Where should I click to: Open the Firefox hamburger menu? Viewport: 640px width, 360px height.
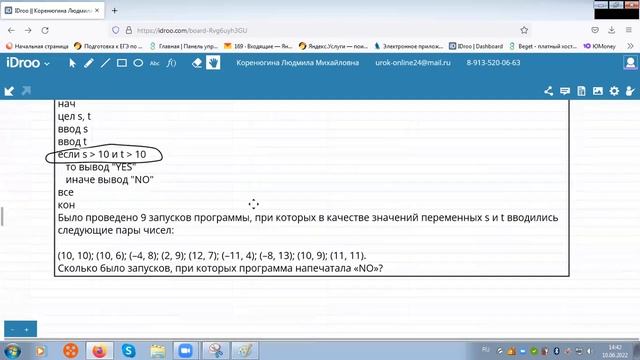629,30
